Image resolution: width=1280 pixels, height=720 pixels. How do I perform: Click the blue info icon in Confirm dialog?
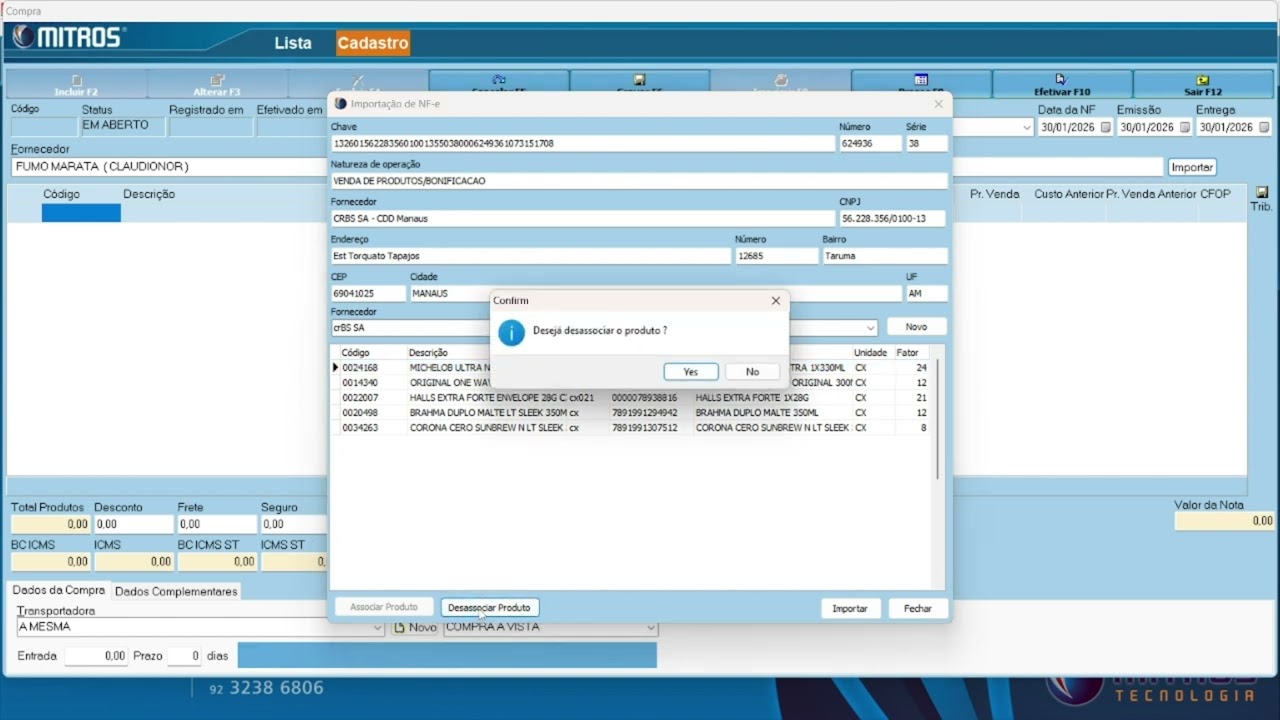pyautogui.click(x=511, y=333)
